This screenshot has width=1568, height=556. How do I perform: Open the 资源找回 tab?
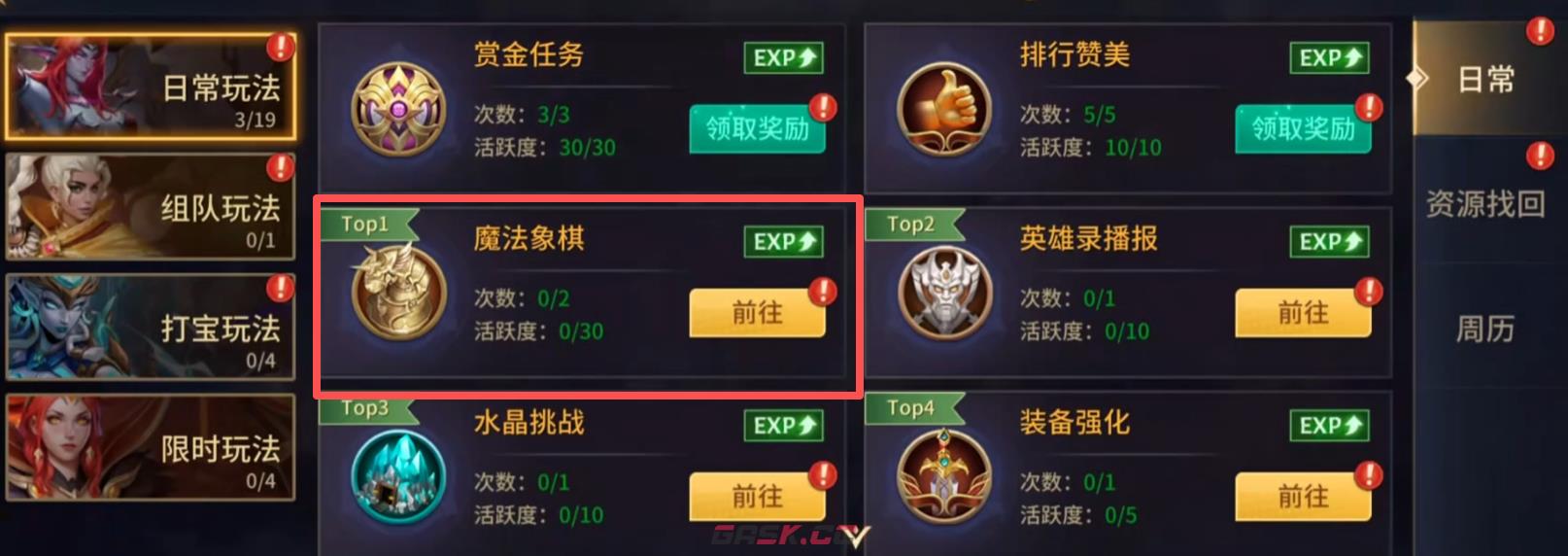click(1484, 203)
